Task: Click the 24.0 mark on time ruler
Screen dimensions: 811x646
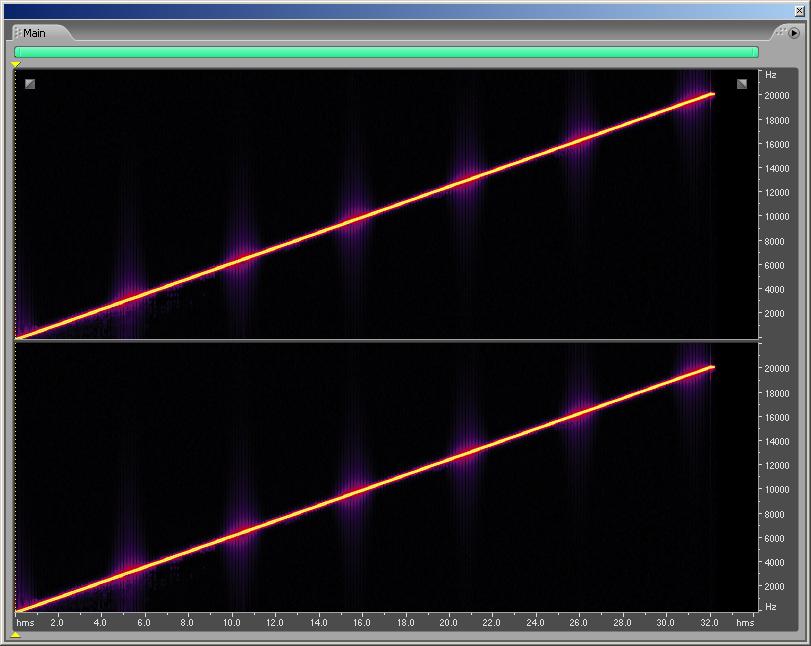Action: coord(535,623)
